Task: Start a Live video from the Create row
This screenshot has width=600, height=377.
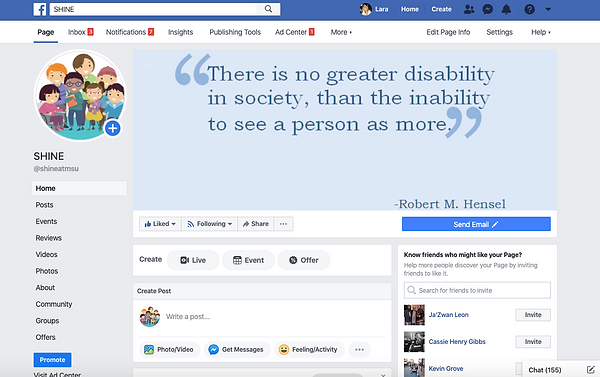Action: tap(193, 260)
